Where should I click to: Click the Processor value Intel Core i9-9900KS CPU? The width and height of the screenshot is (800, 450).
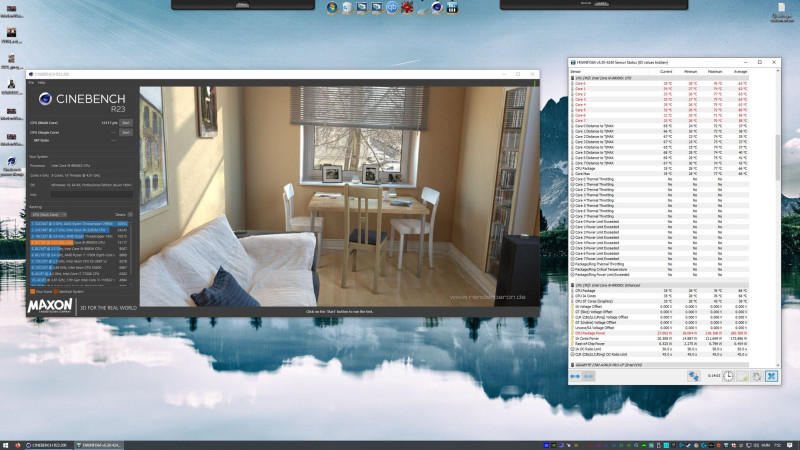point(70,166)
